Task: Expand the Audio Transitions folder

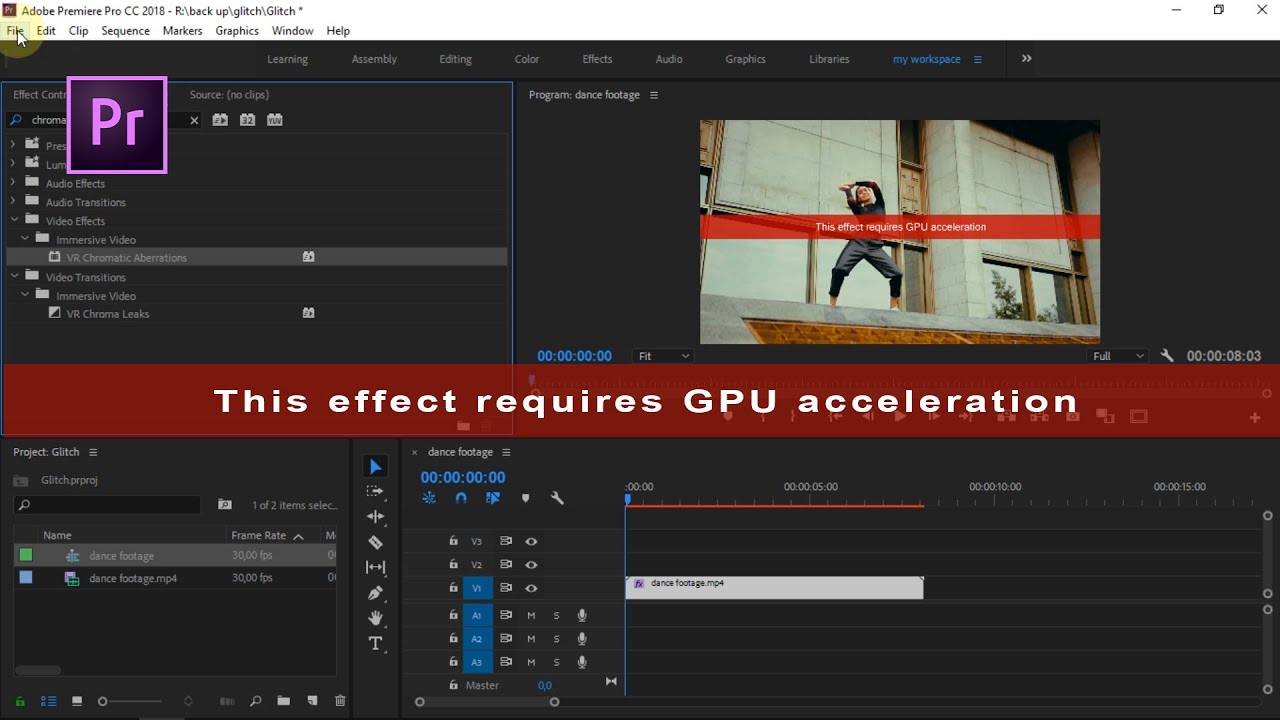Action: 14,202
